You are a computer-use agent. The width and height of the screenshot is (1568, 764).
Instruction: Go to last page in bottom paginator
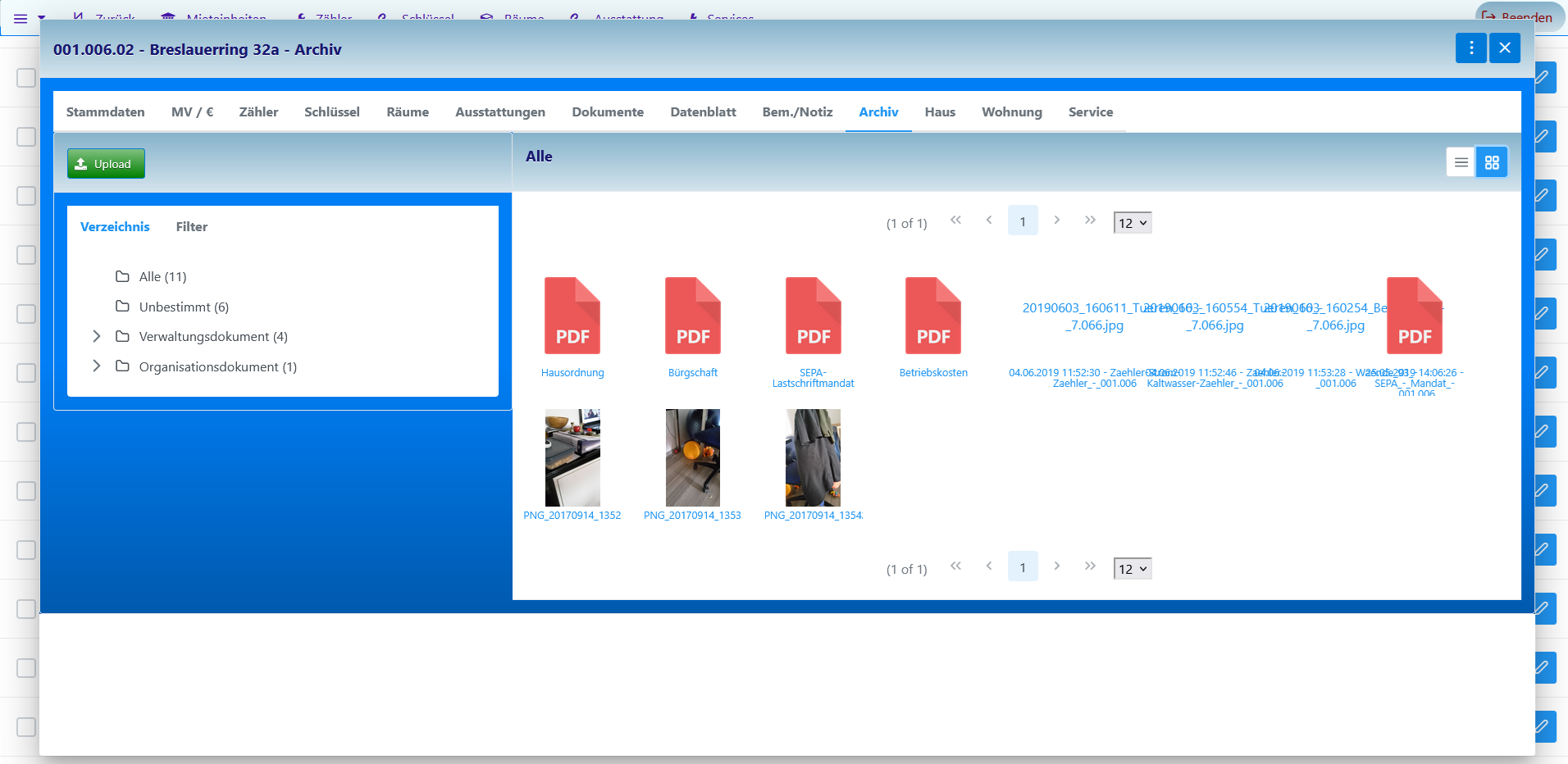[1090, 566]
